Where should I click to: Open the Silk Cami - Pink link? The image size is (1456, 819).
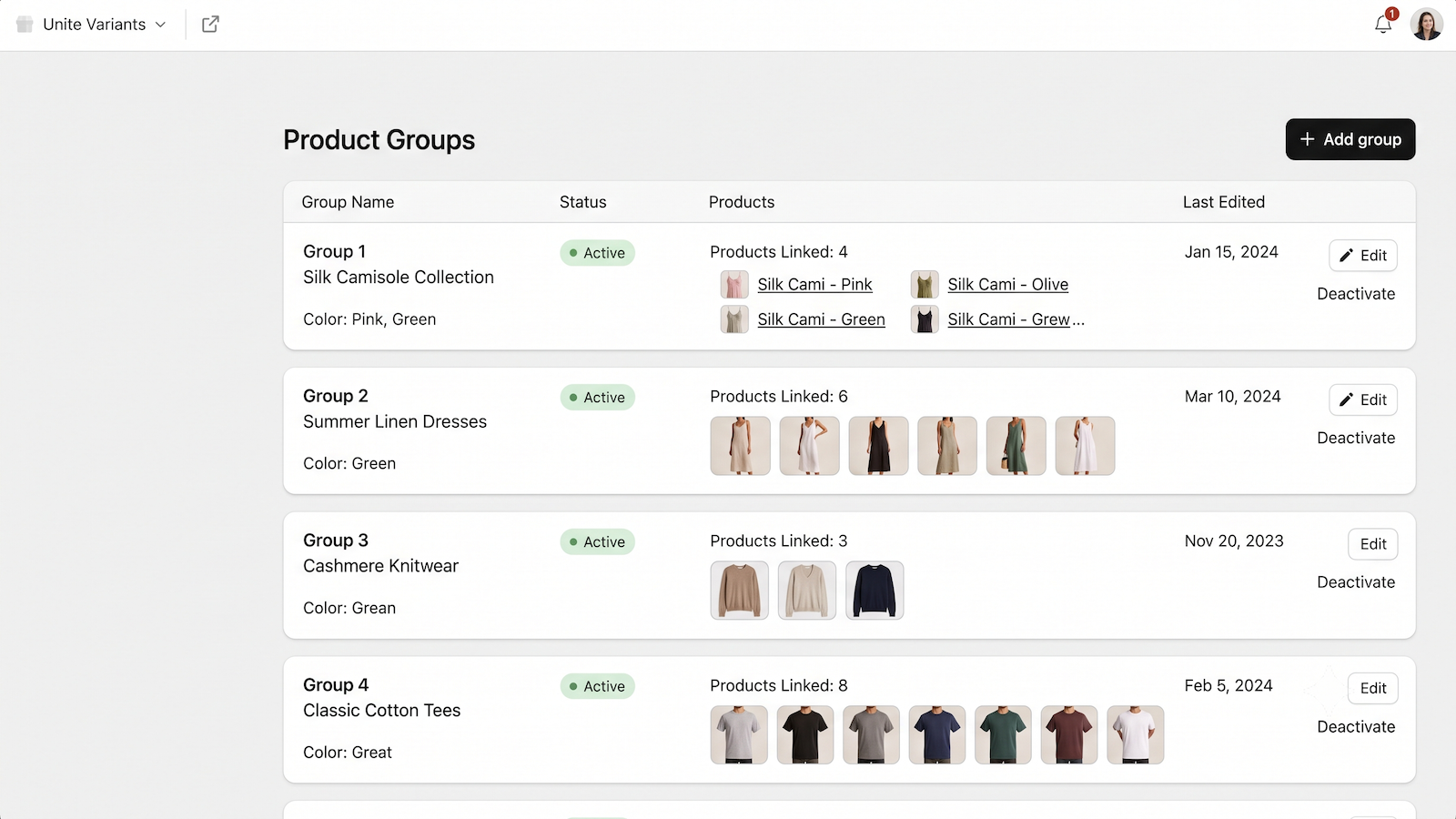click(x=814, y=285)
